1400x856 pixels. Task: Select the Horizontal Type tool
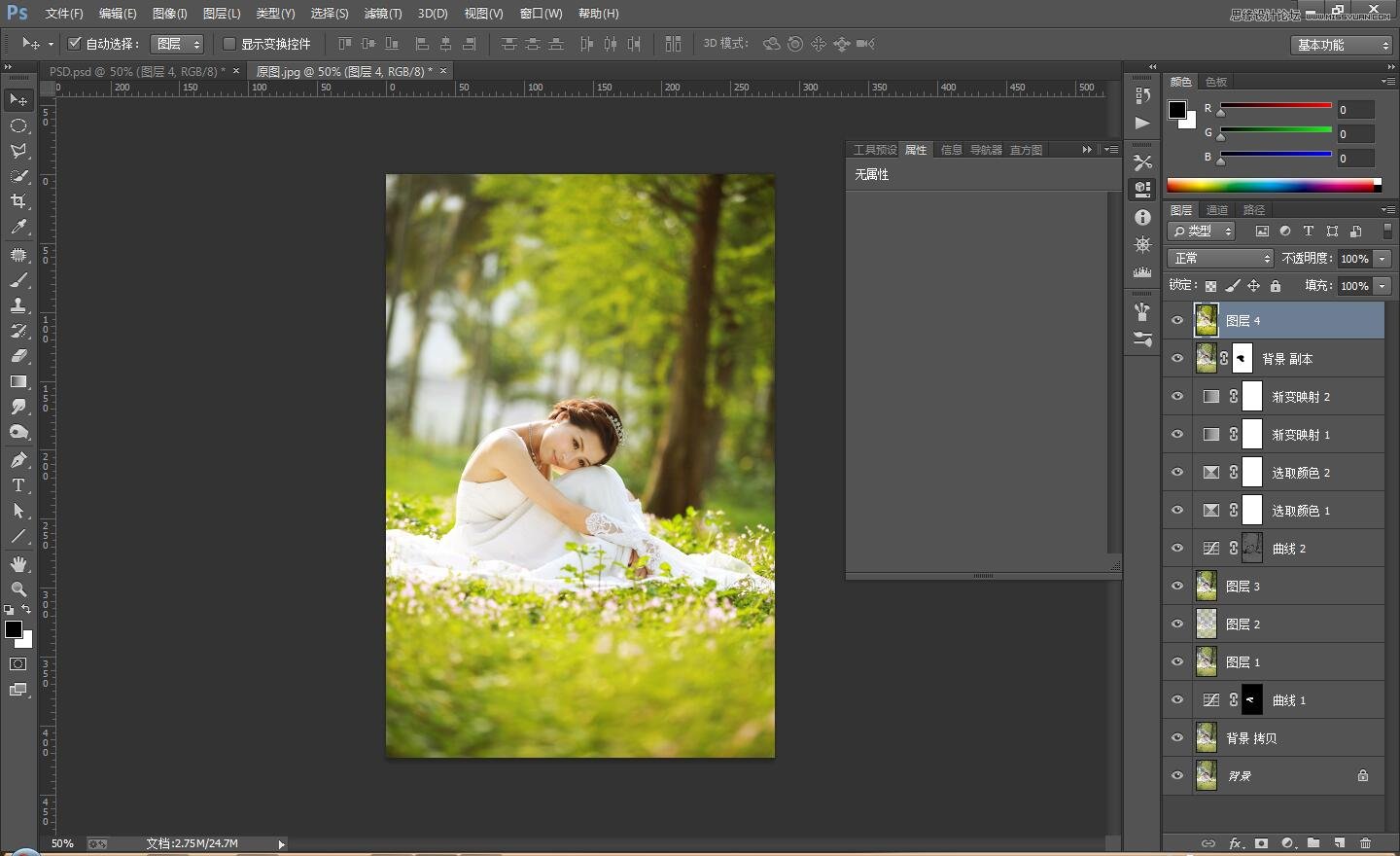click(x=18, y=485)
